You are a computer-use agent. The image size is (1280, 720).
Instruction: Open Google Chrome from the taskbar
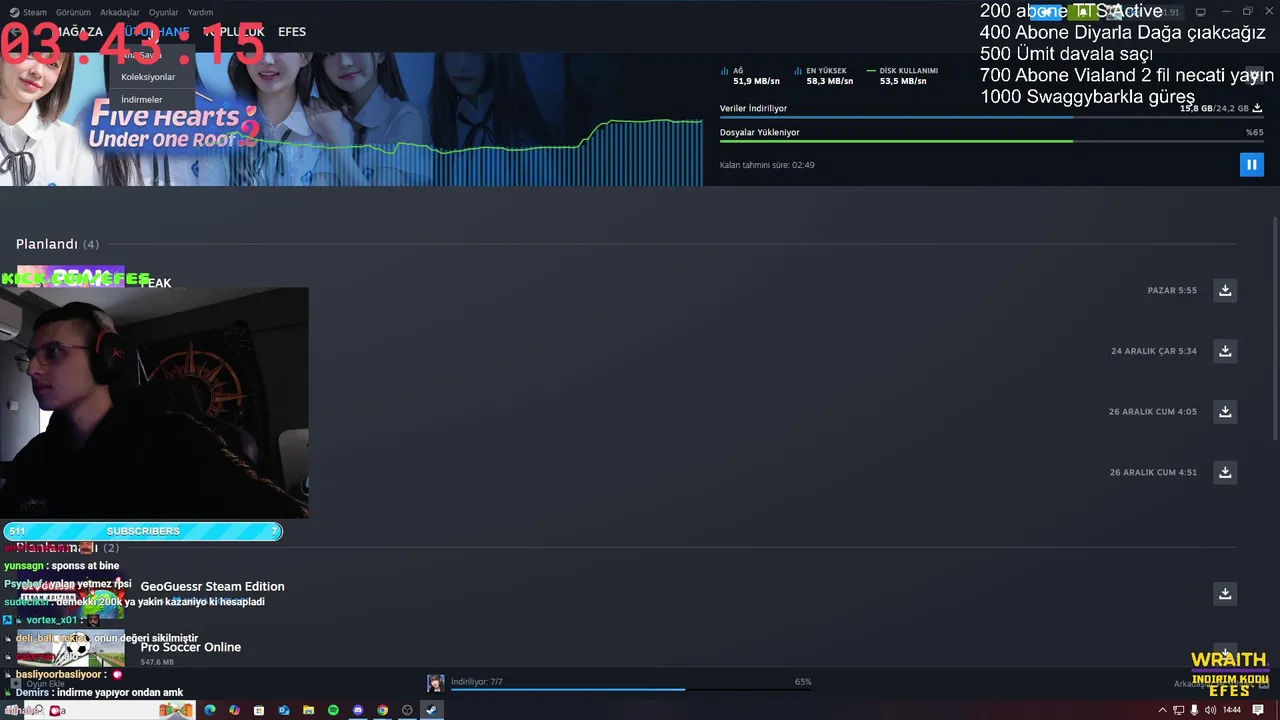[x=382, y=710]
